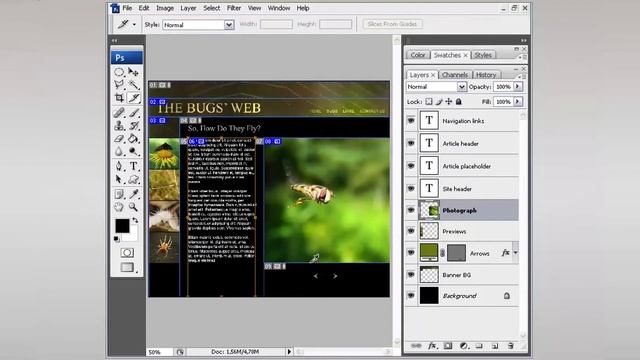Select the Eyedropper tool
This screenshot has width=640, height=360.
[133, 194]
